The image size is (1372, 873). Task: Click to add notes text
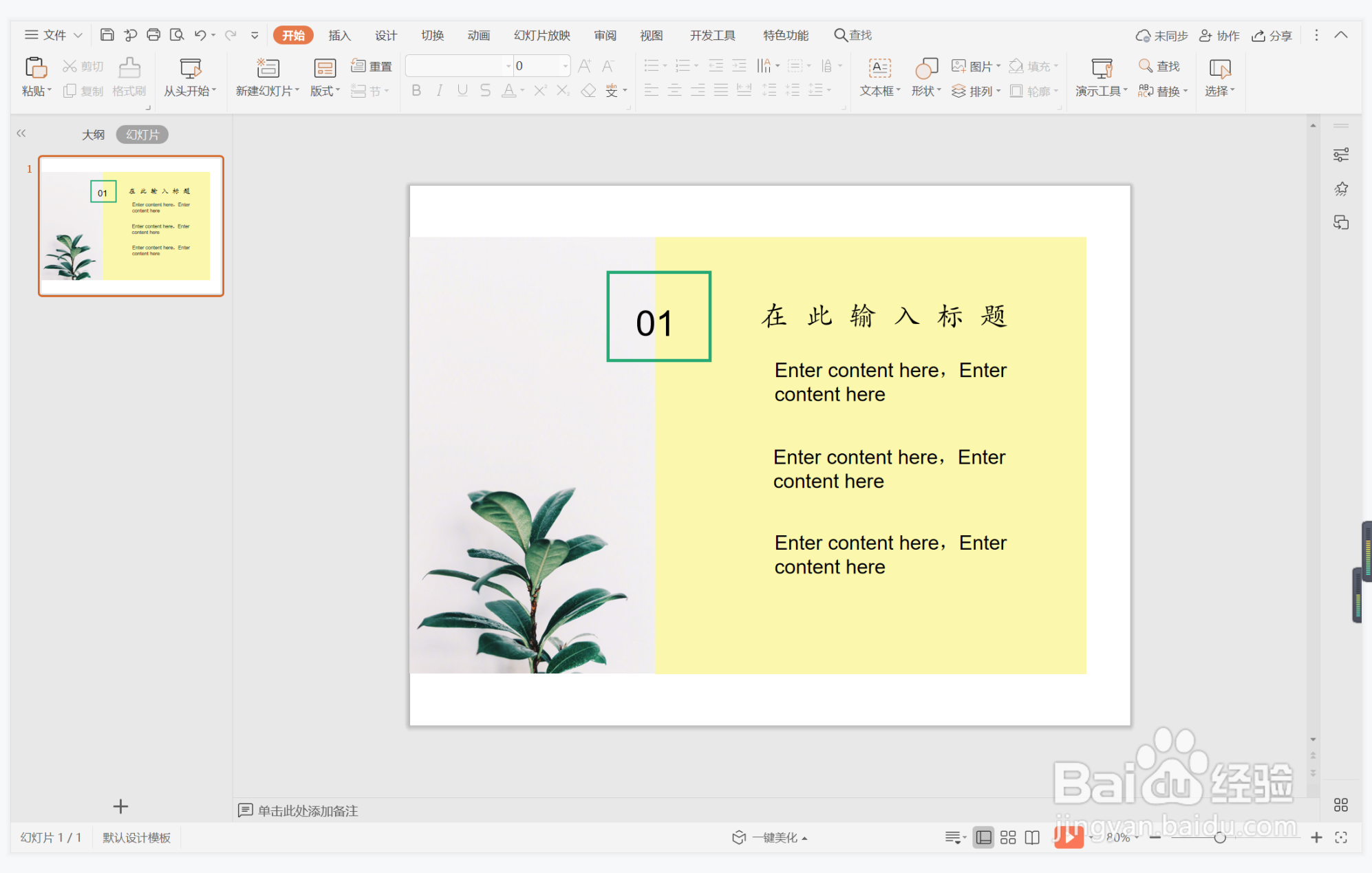tap(308, 810)
